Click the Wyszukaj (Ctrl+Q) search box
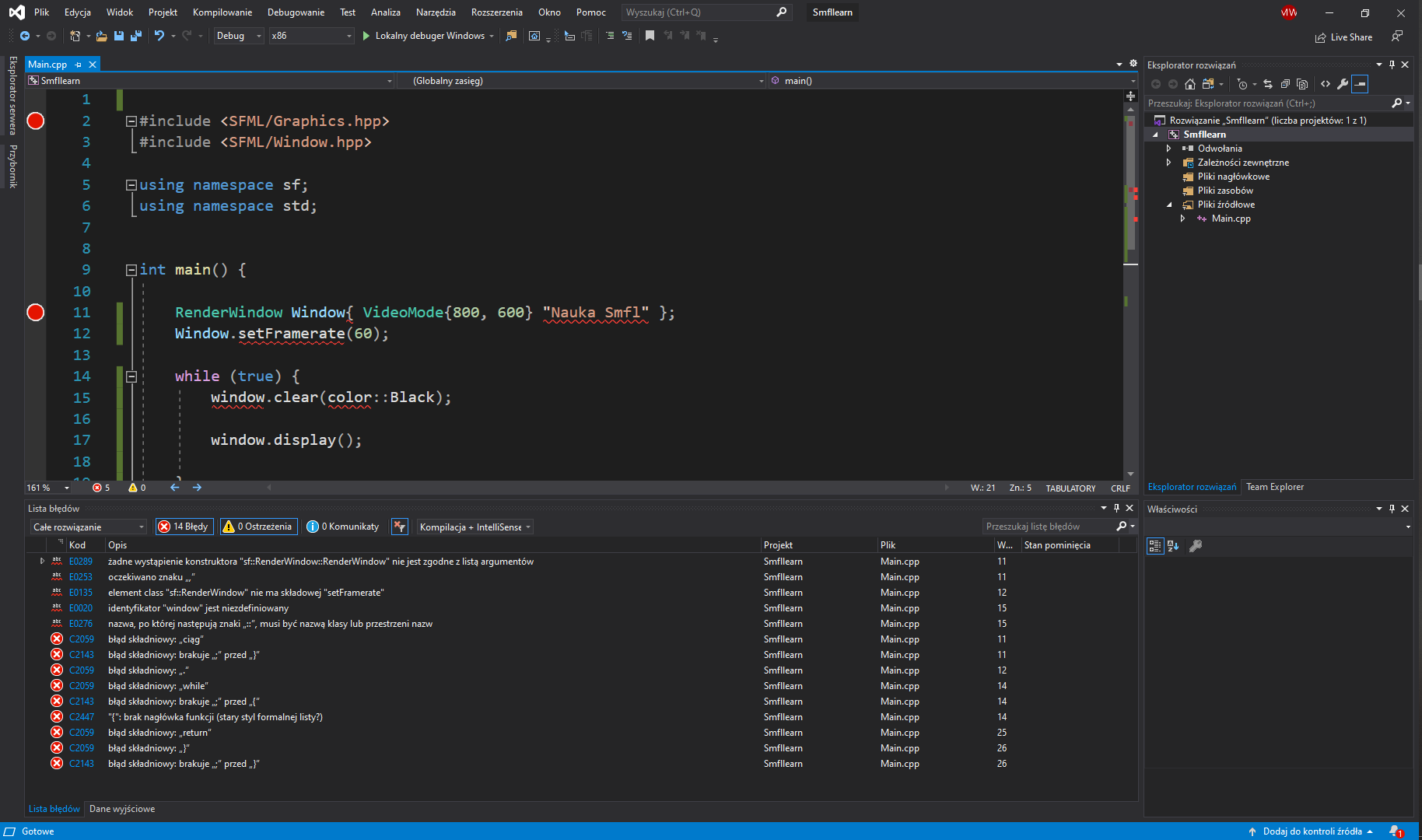Screen dimensions: 1422x840 [706, 12]
